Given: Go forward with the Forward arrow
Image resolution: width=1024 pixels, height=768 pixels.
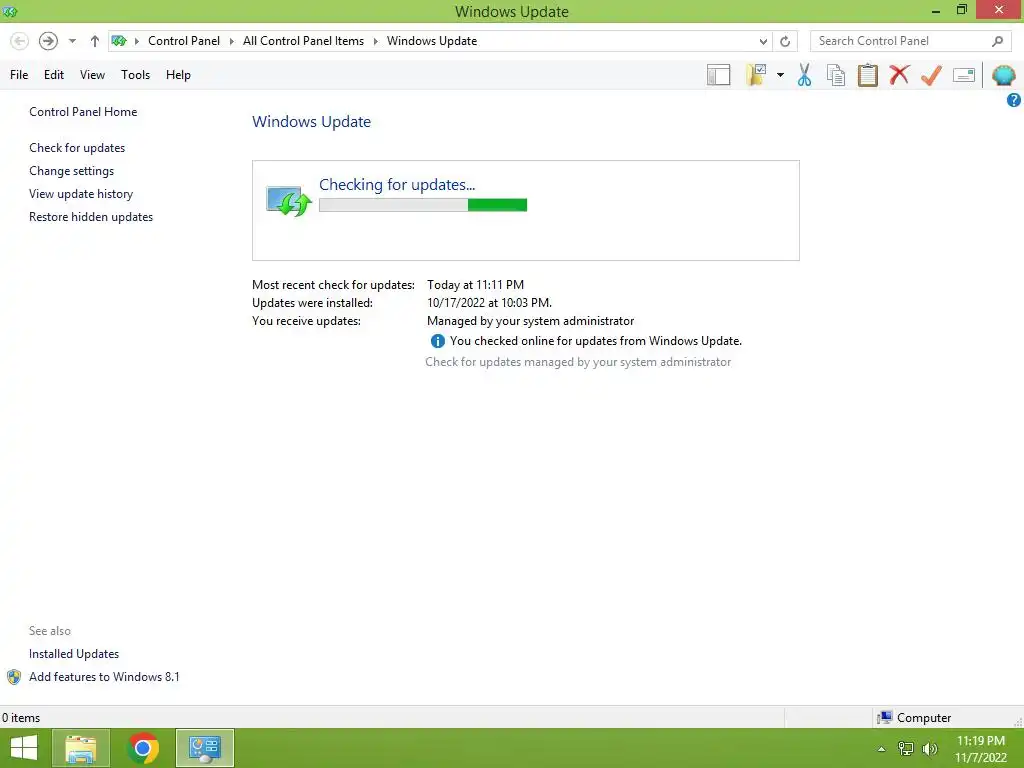Looking at the screenshot, I should 48,41.
